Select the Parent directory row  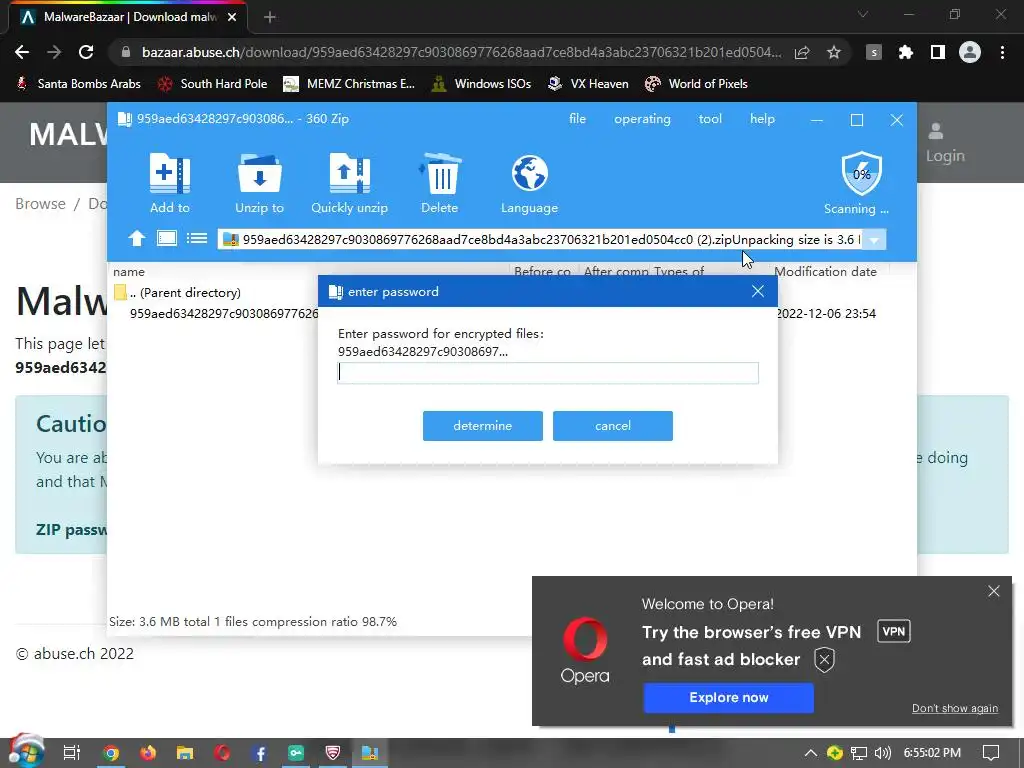(x=176, y=293)
